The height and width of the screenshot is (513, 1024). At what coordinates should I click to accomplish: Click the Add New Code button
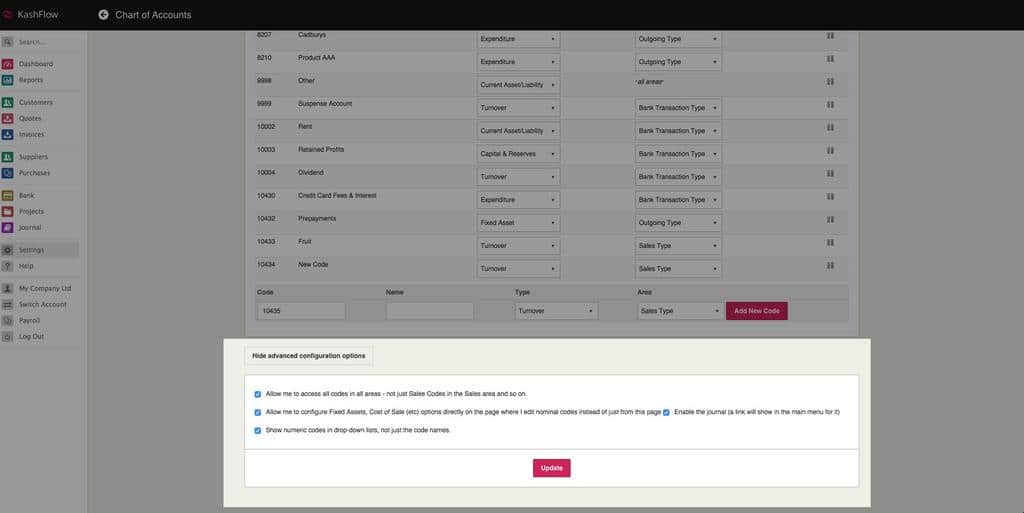coord(757,311)
